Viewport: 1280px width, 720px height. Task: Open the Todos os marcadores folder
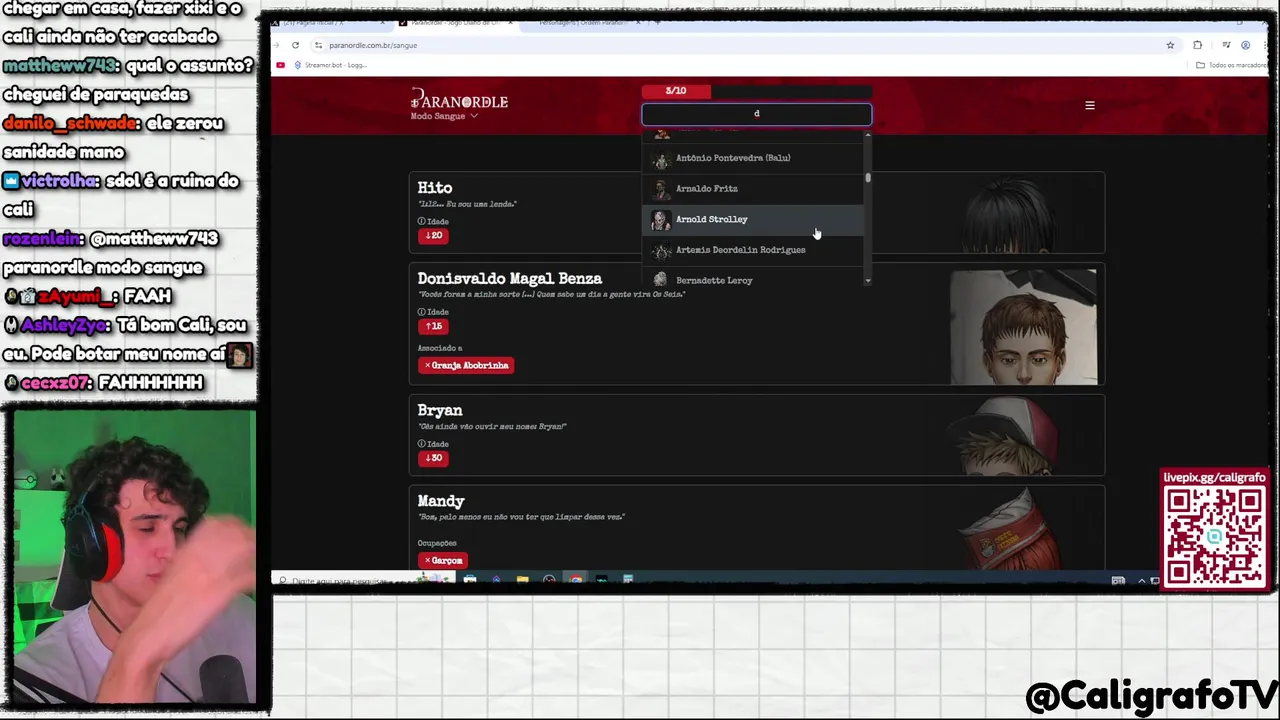[1232, 65]
